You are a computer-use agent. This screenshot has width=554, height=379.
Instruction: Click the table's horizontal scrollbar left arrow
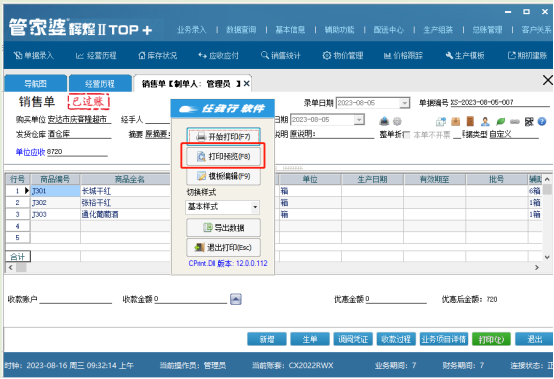(x=10, y=267)
